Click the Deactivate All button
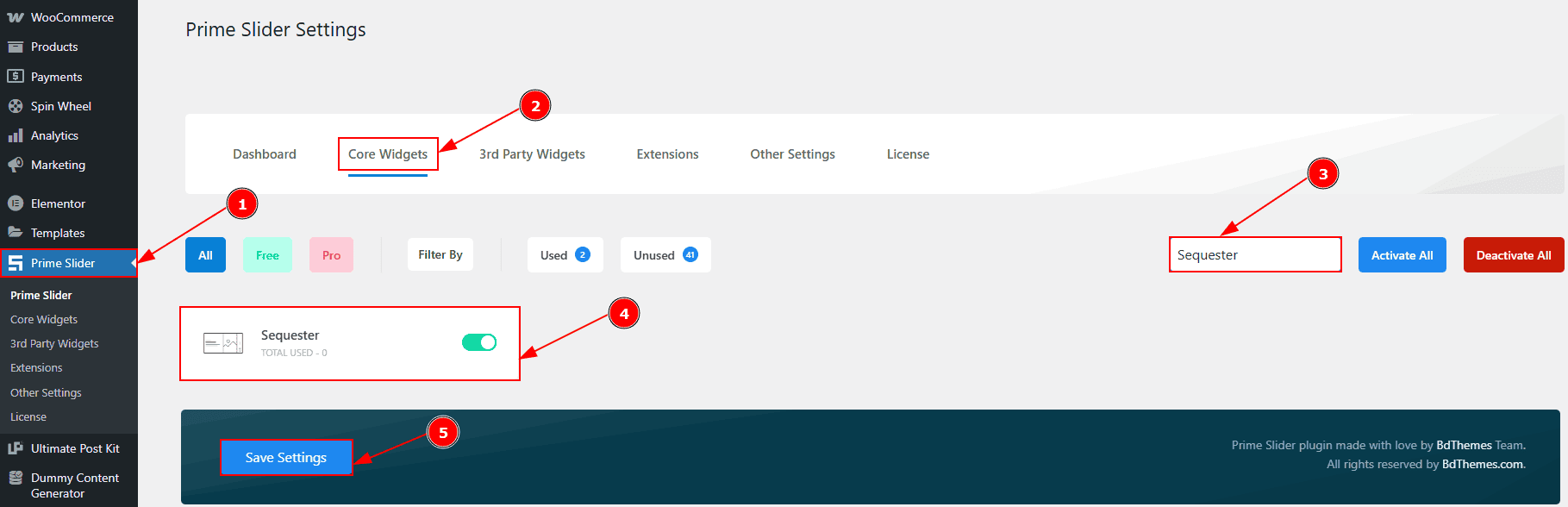Screen dimensions: 1568x507 pos(1514,255)
